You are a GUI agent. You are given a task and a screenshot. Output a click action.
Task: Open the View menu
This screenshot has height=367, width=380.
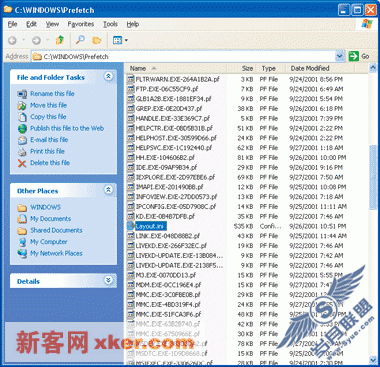(52, 24)
